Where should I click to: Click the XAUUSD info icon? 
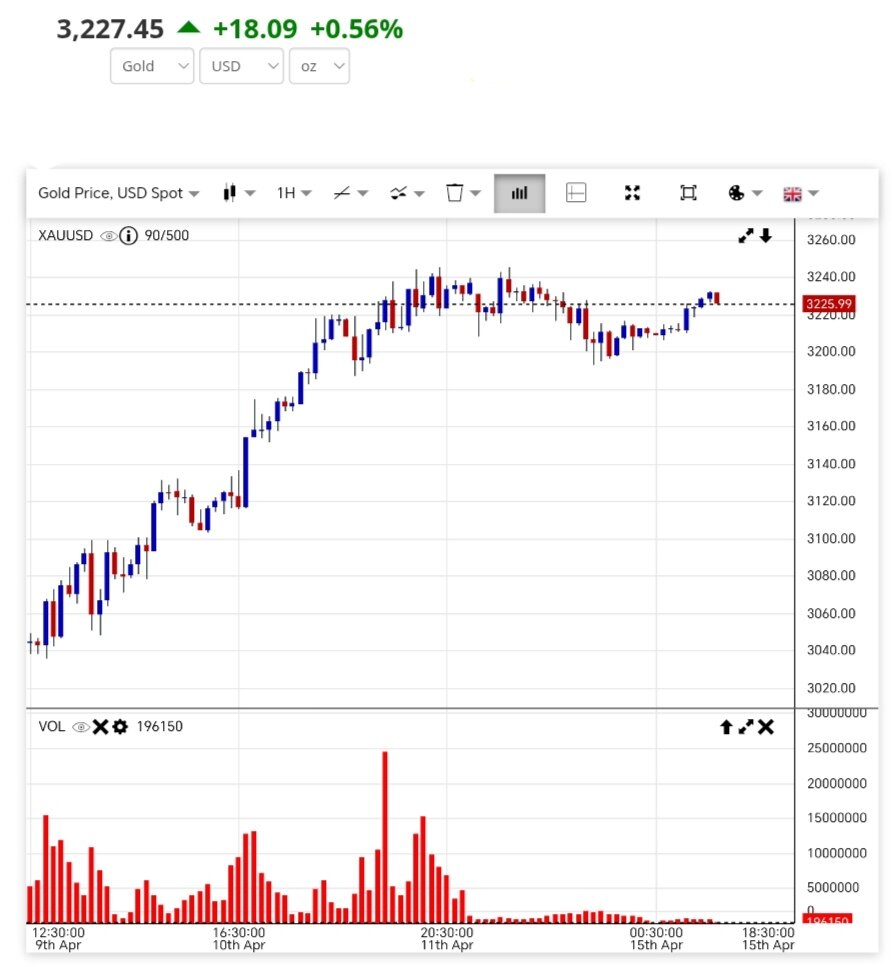pyautogui.click(x=128, y=236)
